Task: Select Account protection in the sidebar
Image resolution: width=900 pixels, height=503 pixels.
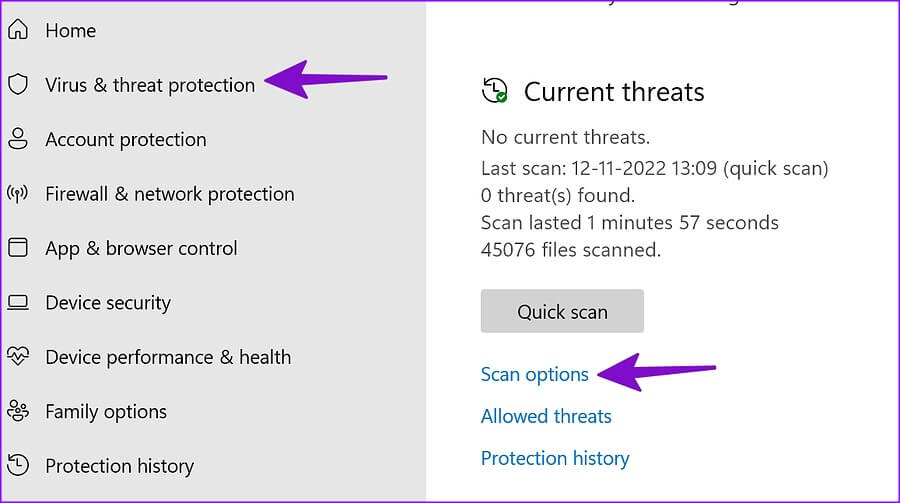Action: 126,140
